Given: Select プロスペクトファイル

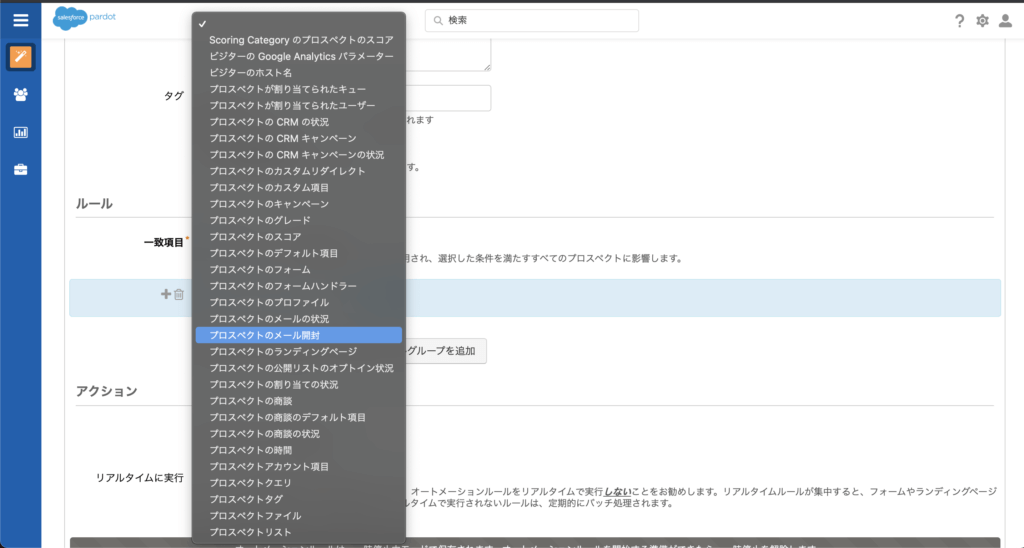Looking at the screenshot, I should (298, 515).
